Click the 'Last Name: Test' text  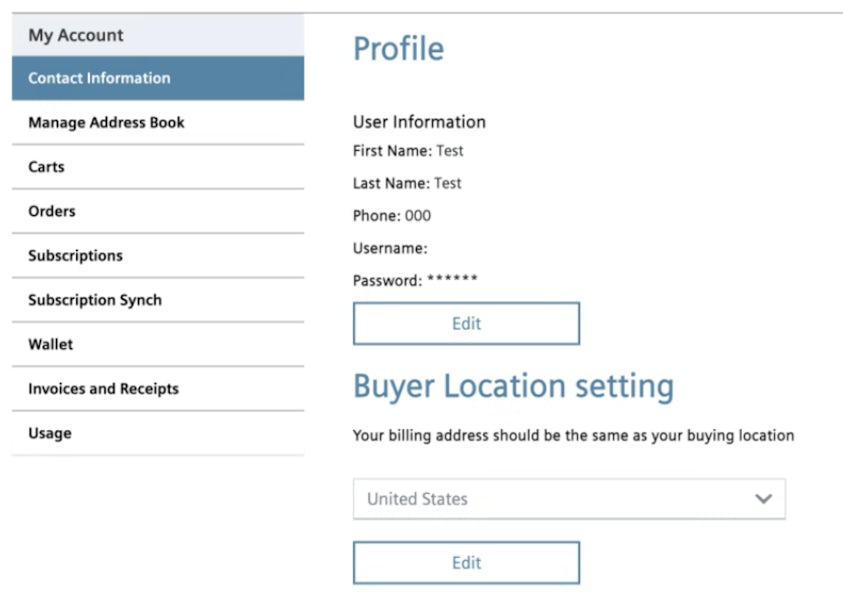[x=407, y=183]
